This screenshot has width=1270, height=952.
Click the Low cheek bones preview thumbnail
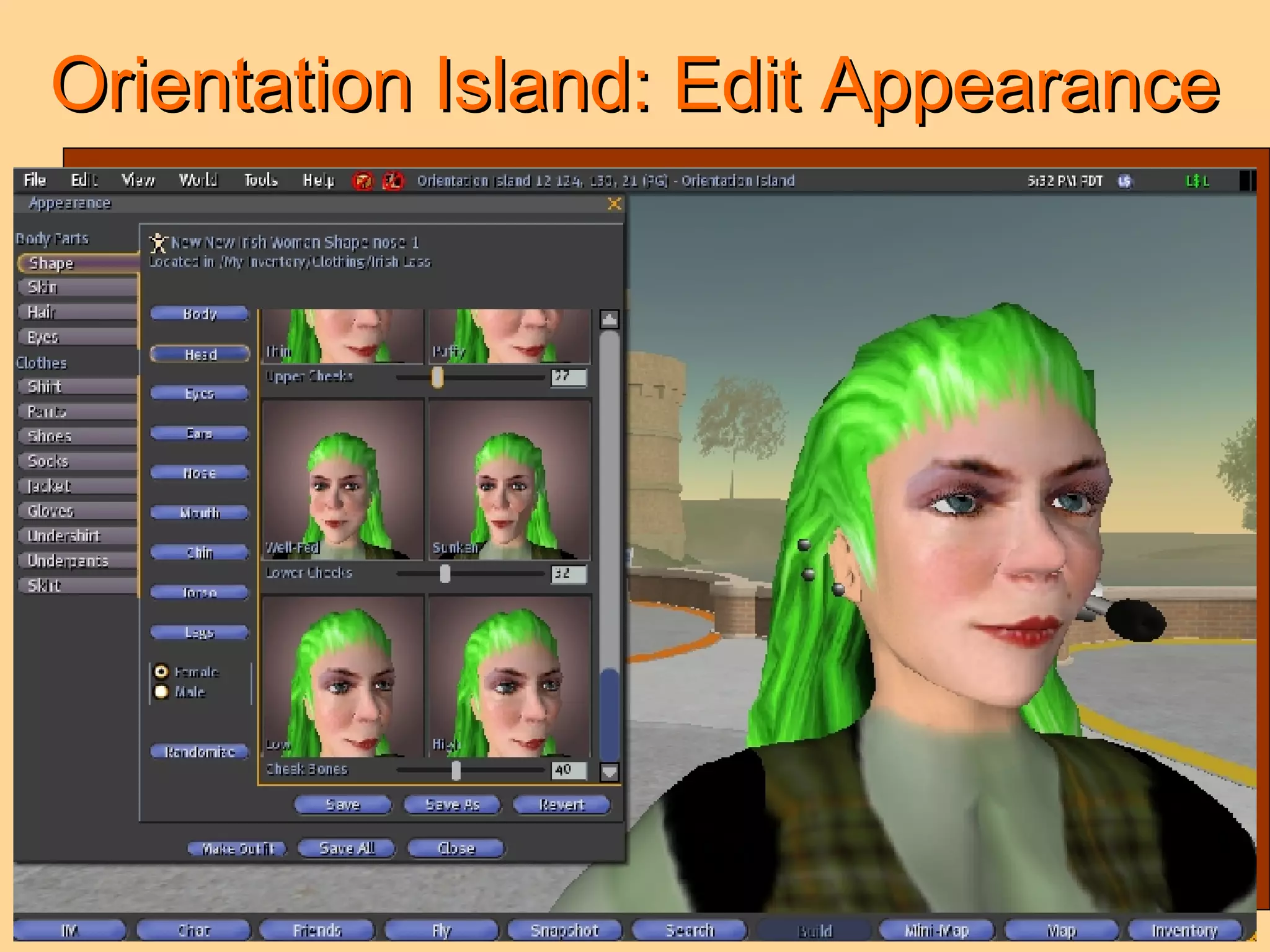point(343,676)
